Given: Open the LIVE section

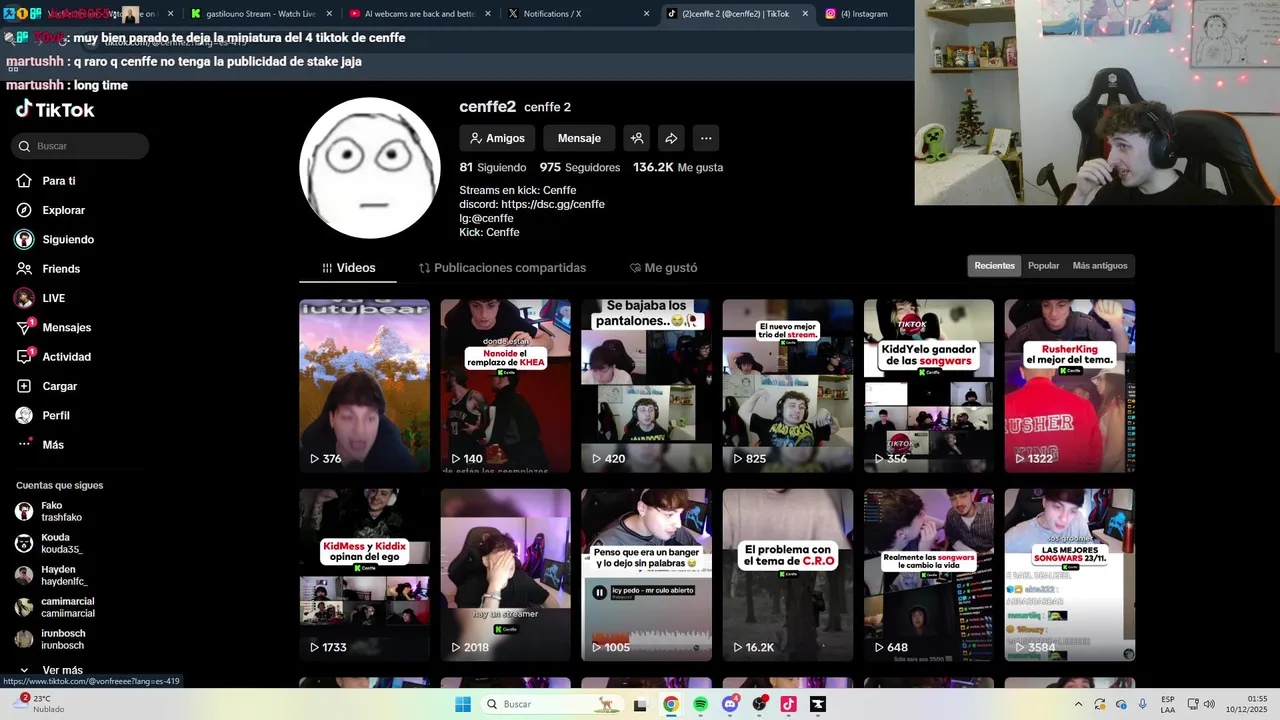Looking at the screenshot, I should pyautogui.click(x=53, y=298).
